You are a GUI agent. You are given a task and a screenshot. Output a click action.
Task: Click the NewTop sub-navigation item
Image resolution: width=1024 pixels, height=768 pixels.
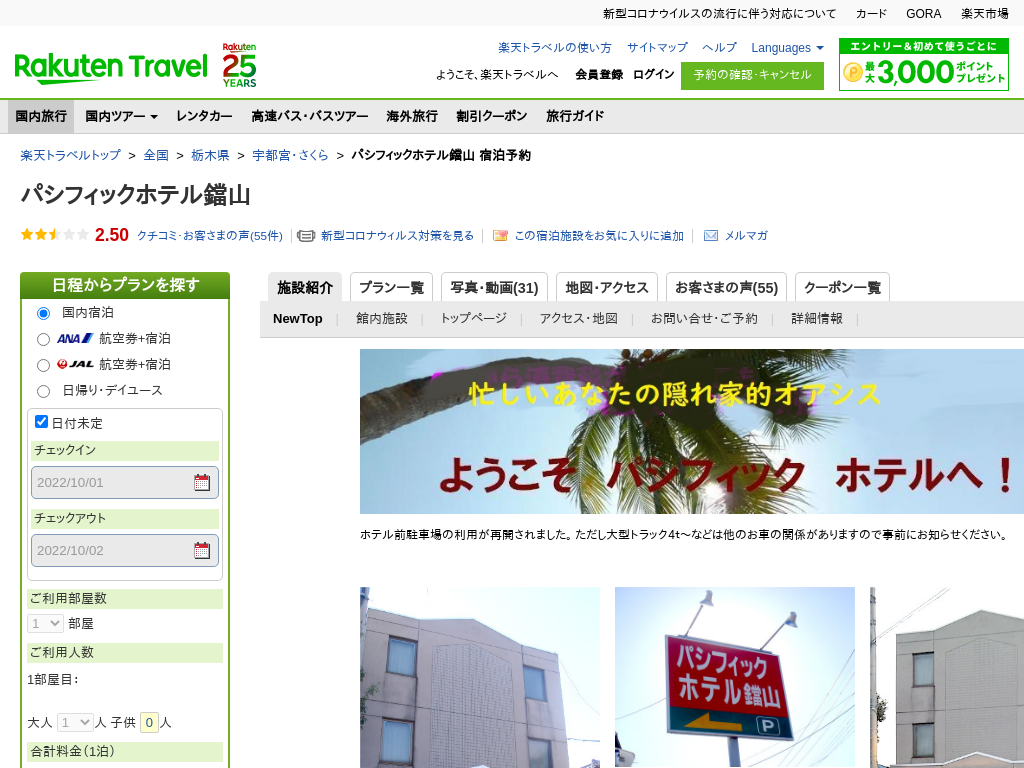298,319
